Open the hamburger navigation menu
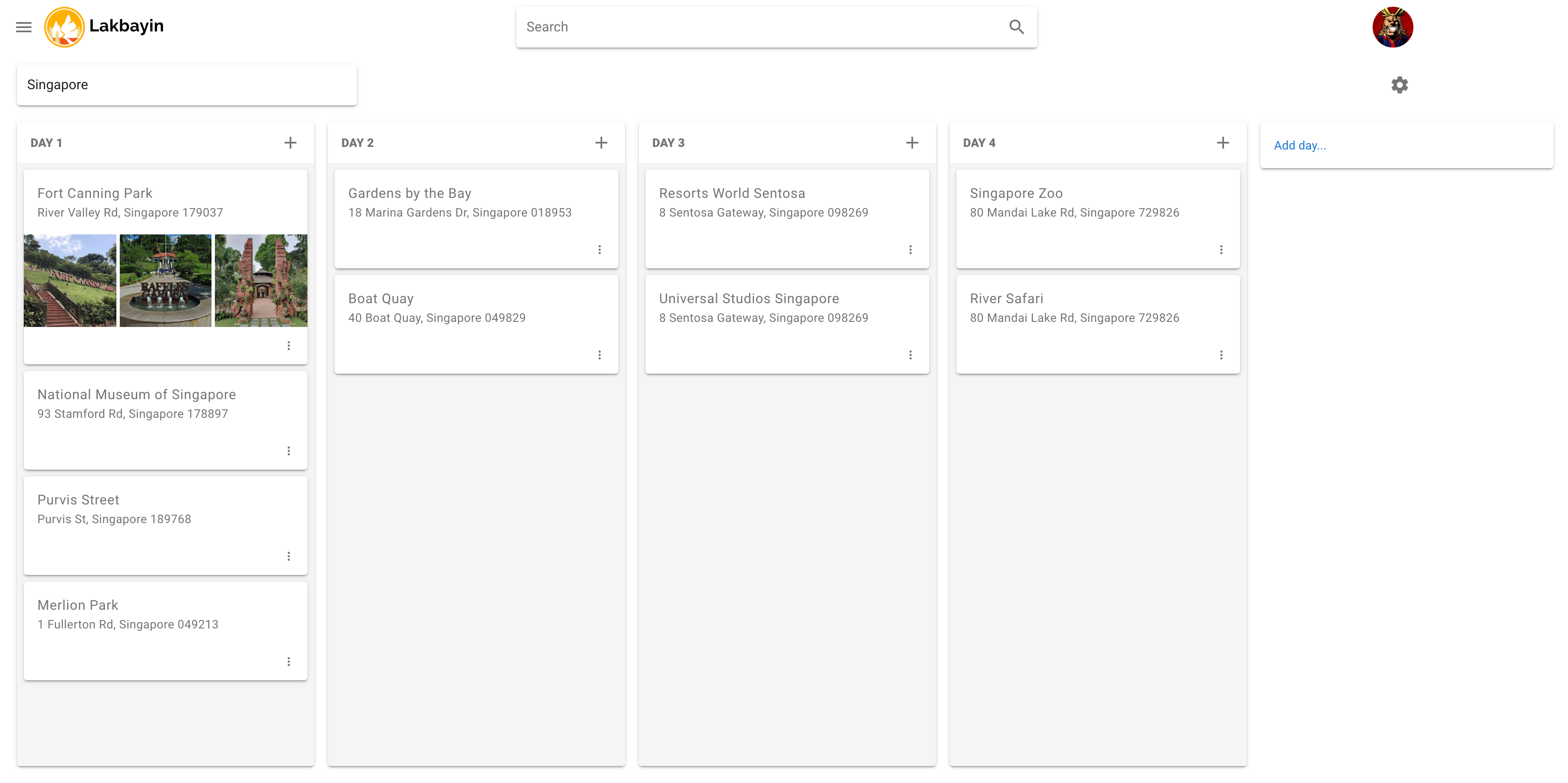The image size is (1568, 783). coord(24,27)
